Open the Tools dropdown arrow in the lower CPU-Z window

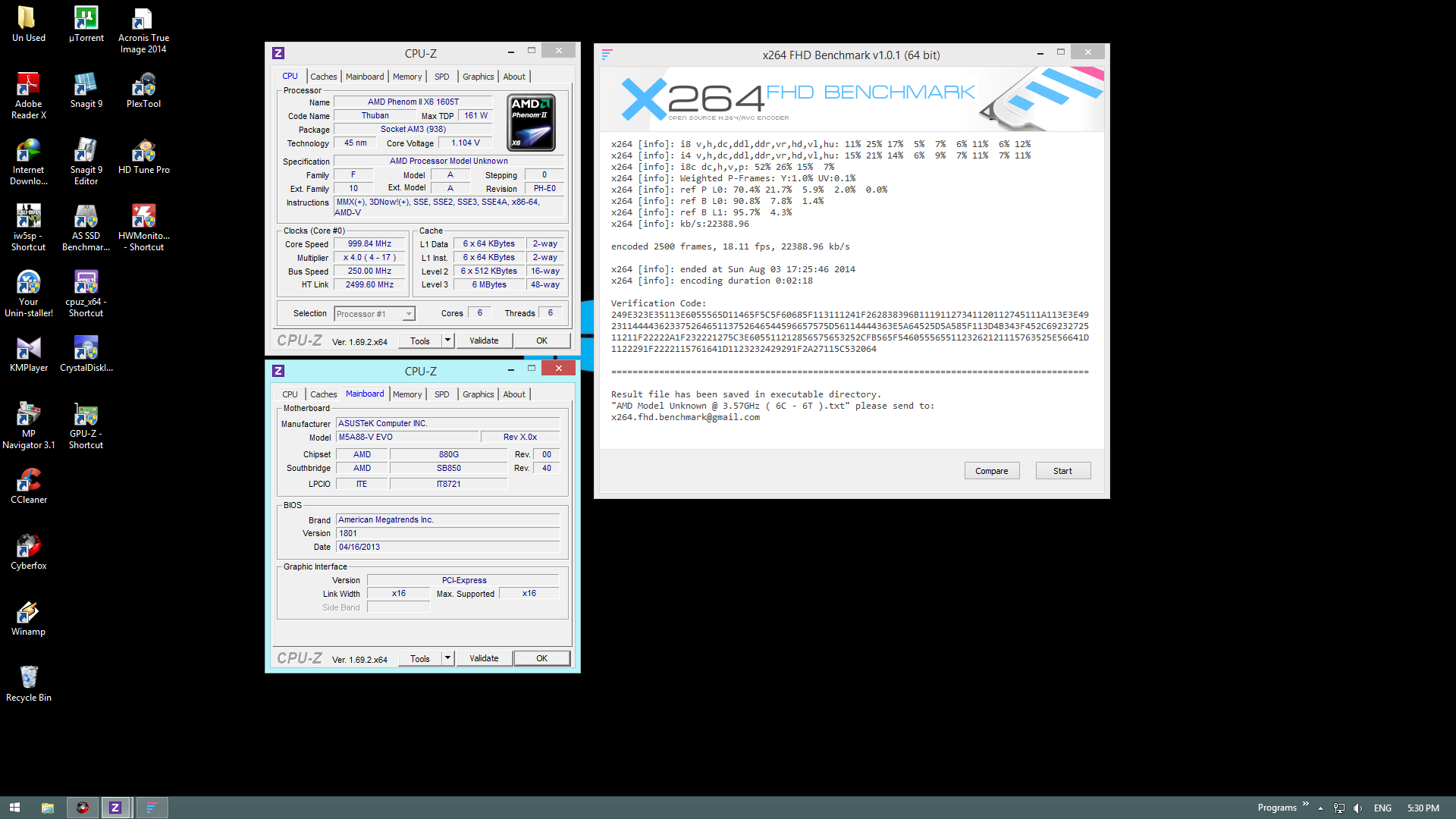click(447, 658)
